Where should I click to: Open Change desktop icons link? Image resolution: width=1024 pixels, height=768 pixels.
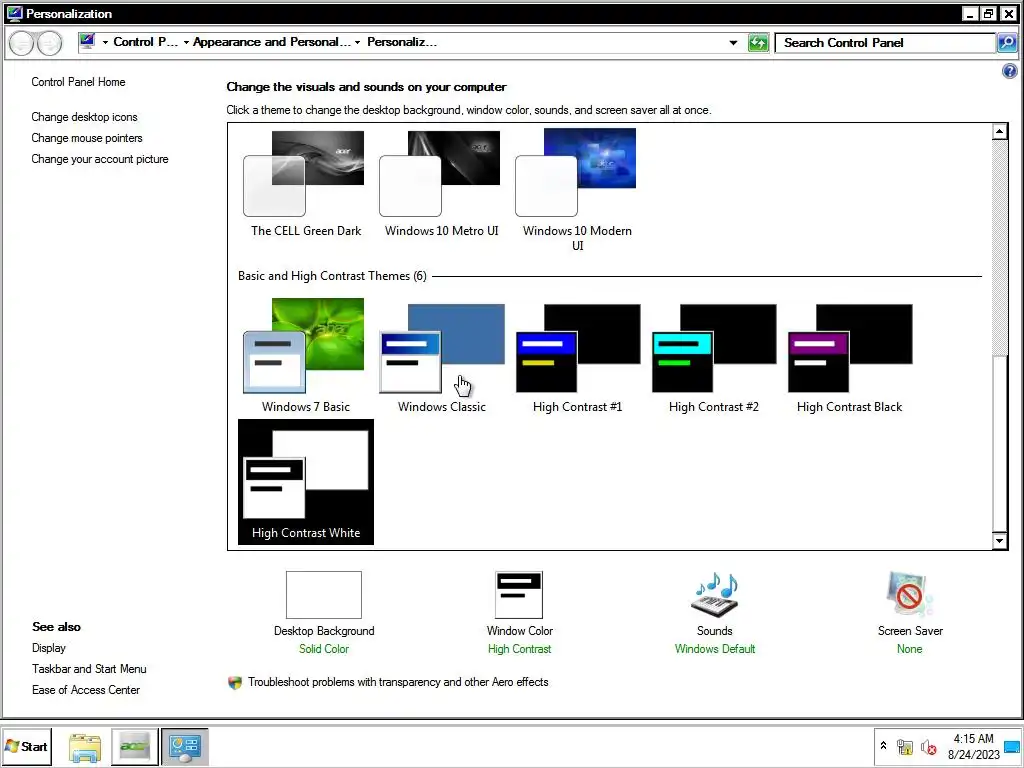[84, 117]
